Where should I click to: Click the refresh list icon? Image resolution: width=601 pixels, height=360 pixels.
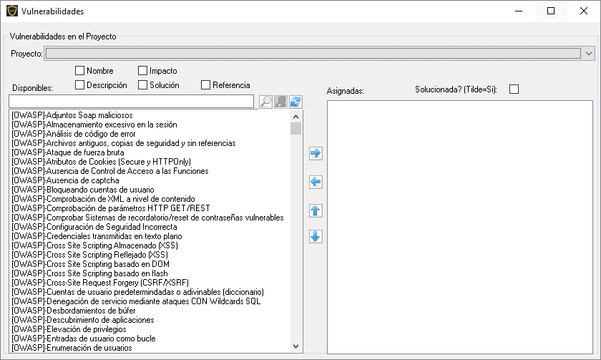click(296, 102)
